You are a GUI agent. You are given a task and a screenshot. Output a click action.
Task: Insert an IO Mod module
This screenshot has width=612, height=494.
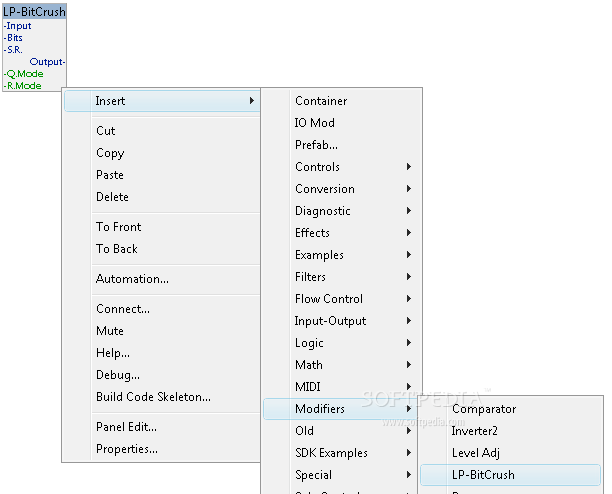click(342, 123)
